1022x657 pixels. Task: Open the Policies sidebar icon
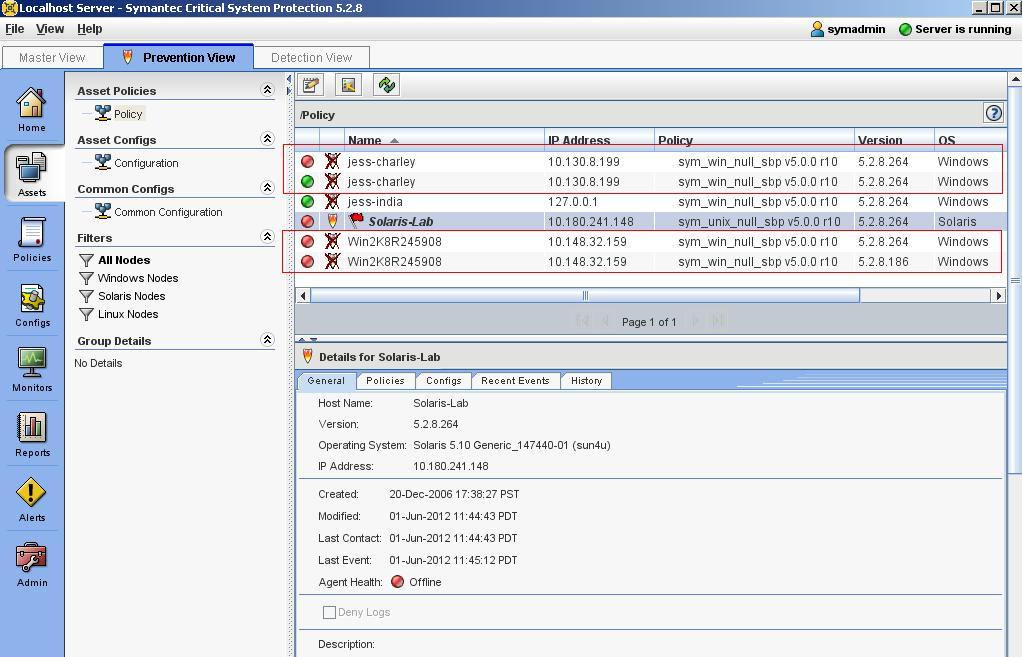tap(32, 238)
